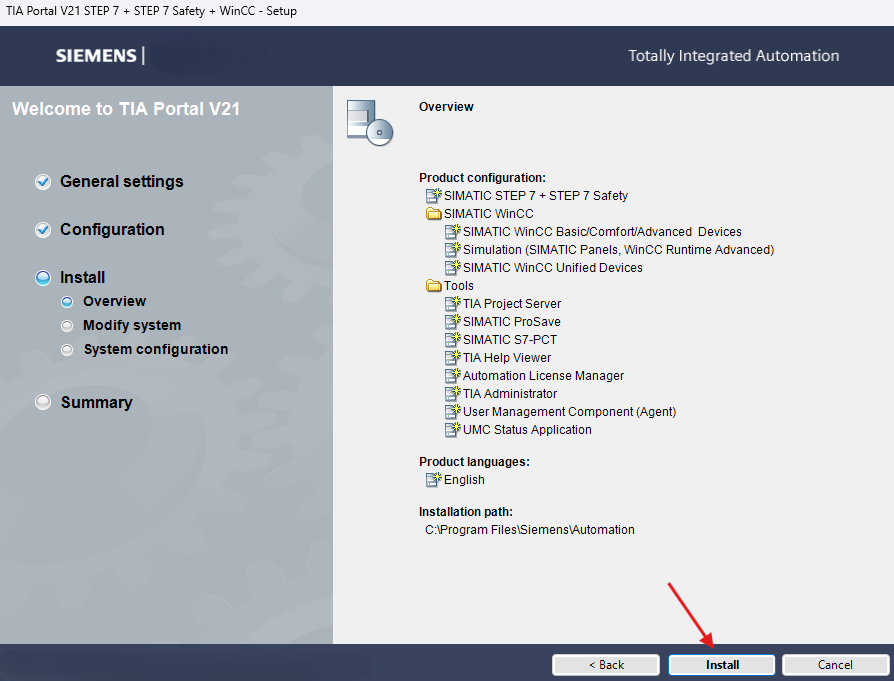
Task: Click the SIMATIC STEP 7 product icon
Action: point(433,196)
